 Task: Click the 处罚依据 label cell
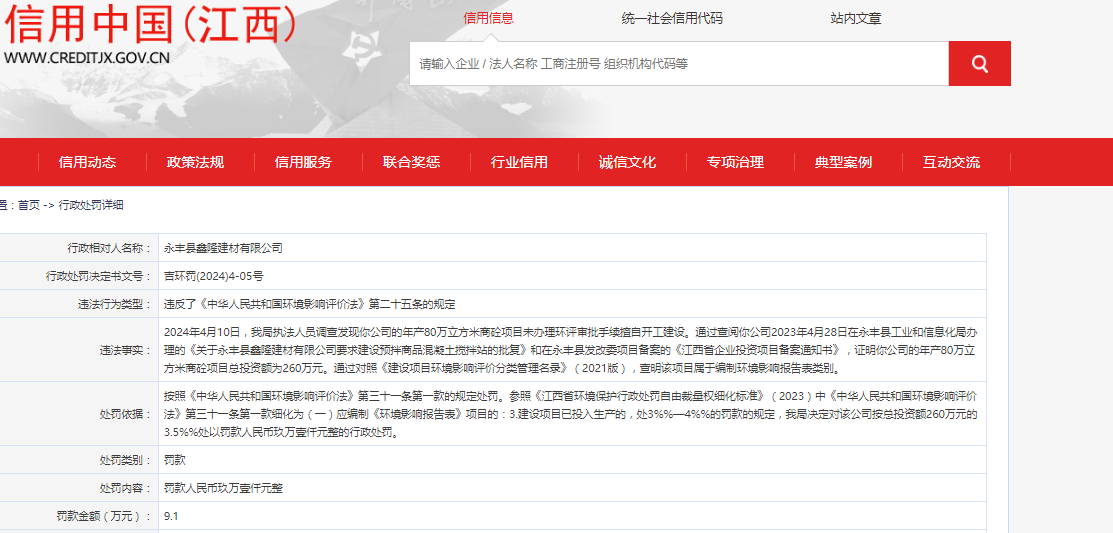(77, 414)
